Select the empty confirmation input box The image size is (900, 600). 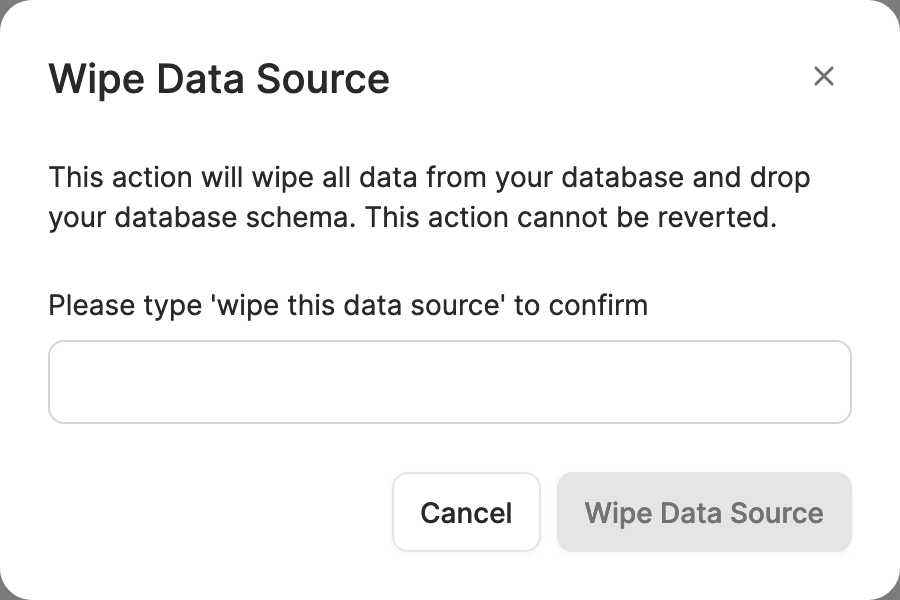pos(449,382)
